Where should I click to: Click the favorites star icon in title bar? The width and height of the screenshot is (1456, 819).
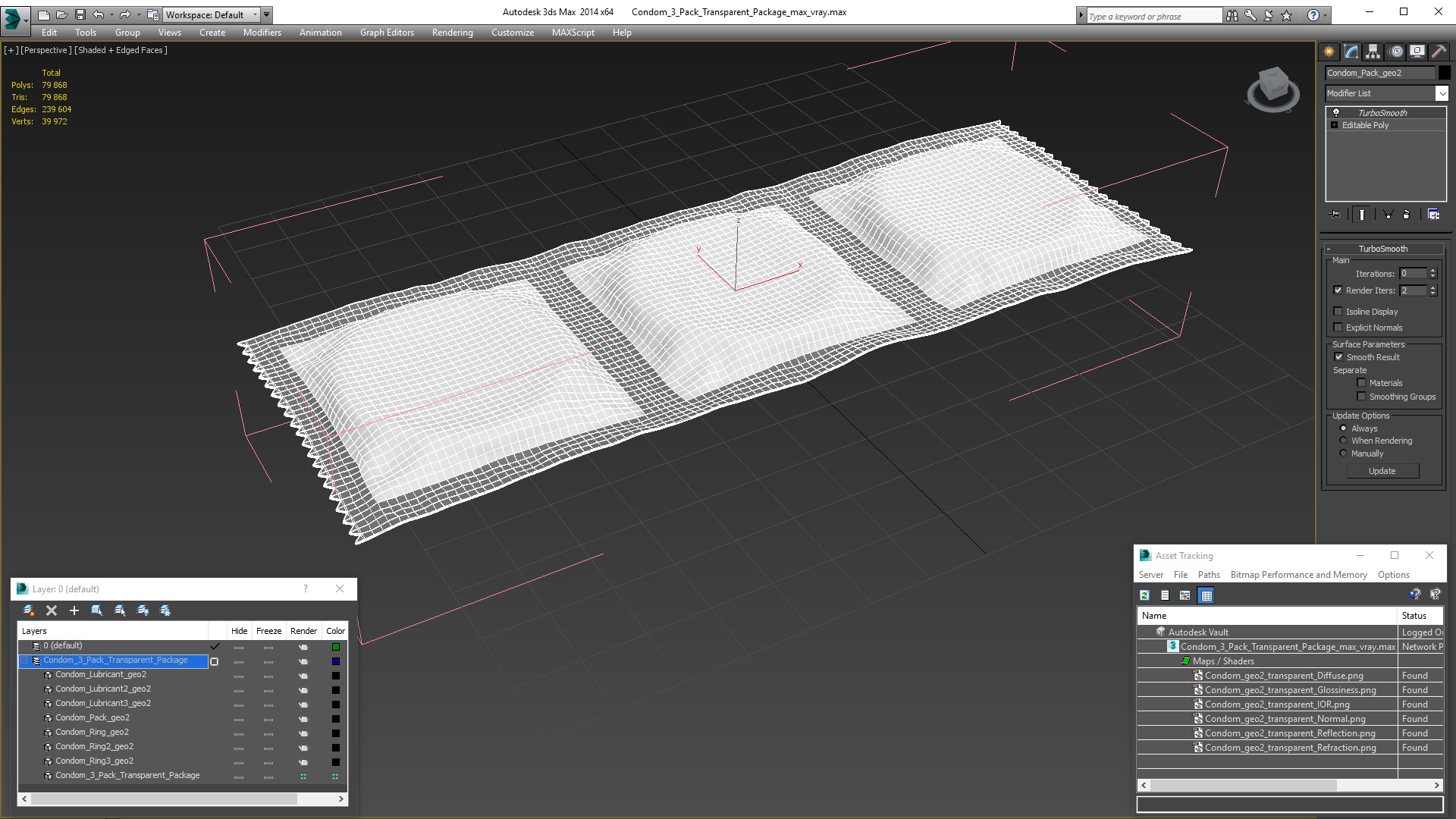[1287, 15]
